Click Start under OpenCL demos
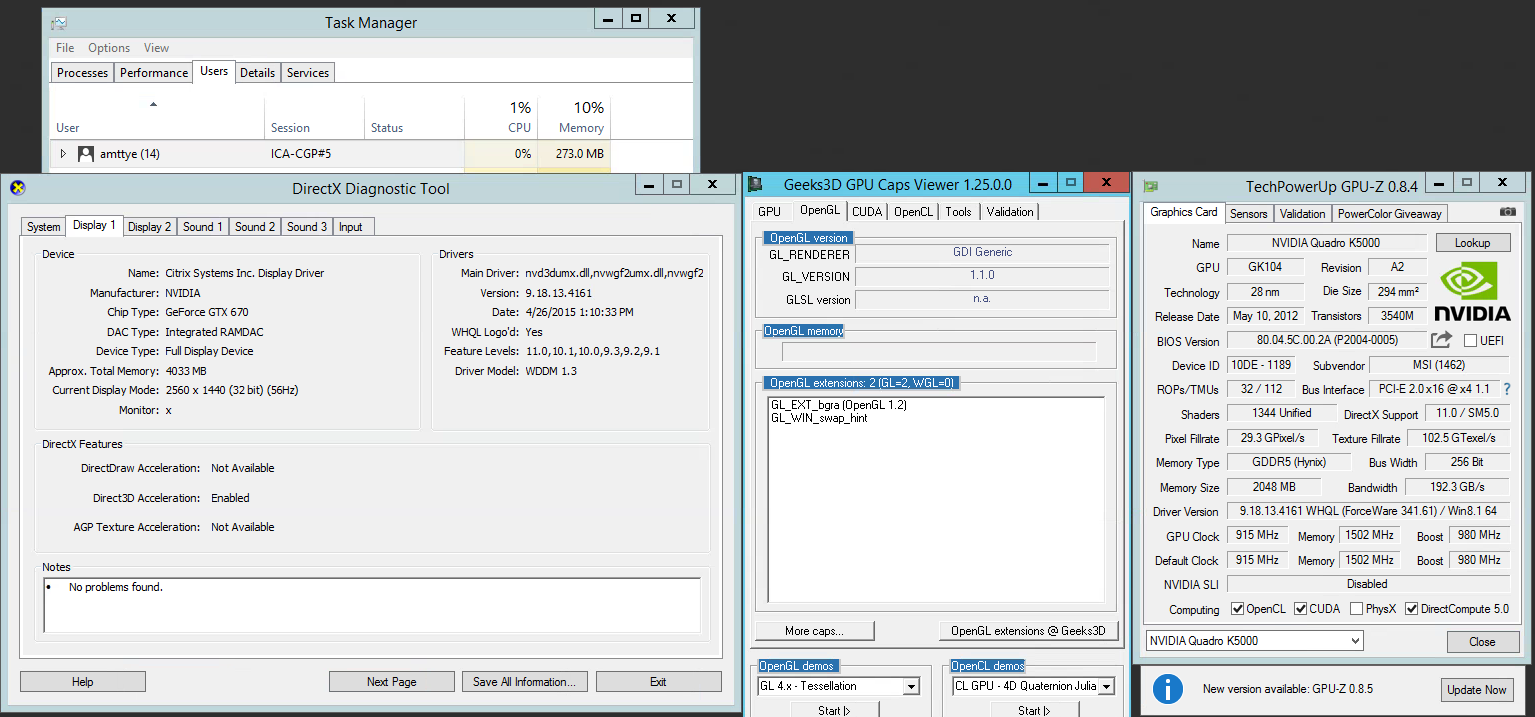 click(1034, 709)
